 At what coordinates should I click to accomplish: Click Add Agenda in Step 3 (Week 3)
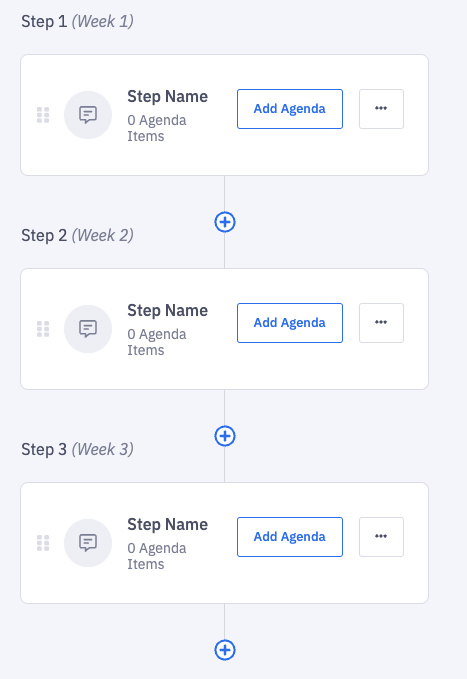290,537
